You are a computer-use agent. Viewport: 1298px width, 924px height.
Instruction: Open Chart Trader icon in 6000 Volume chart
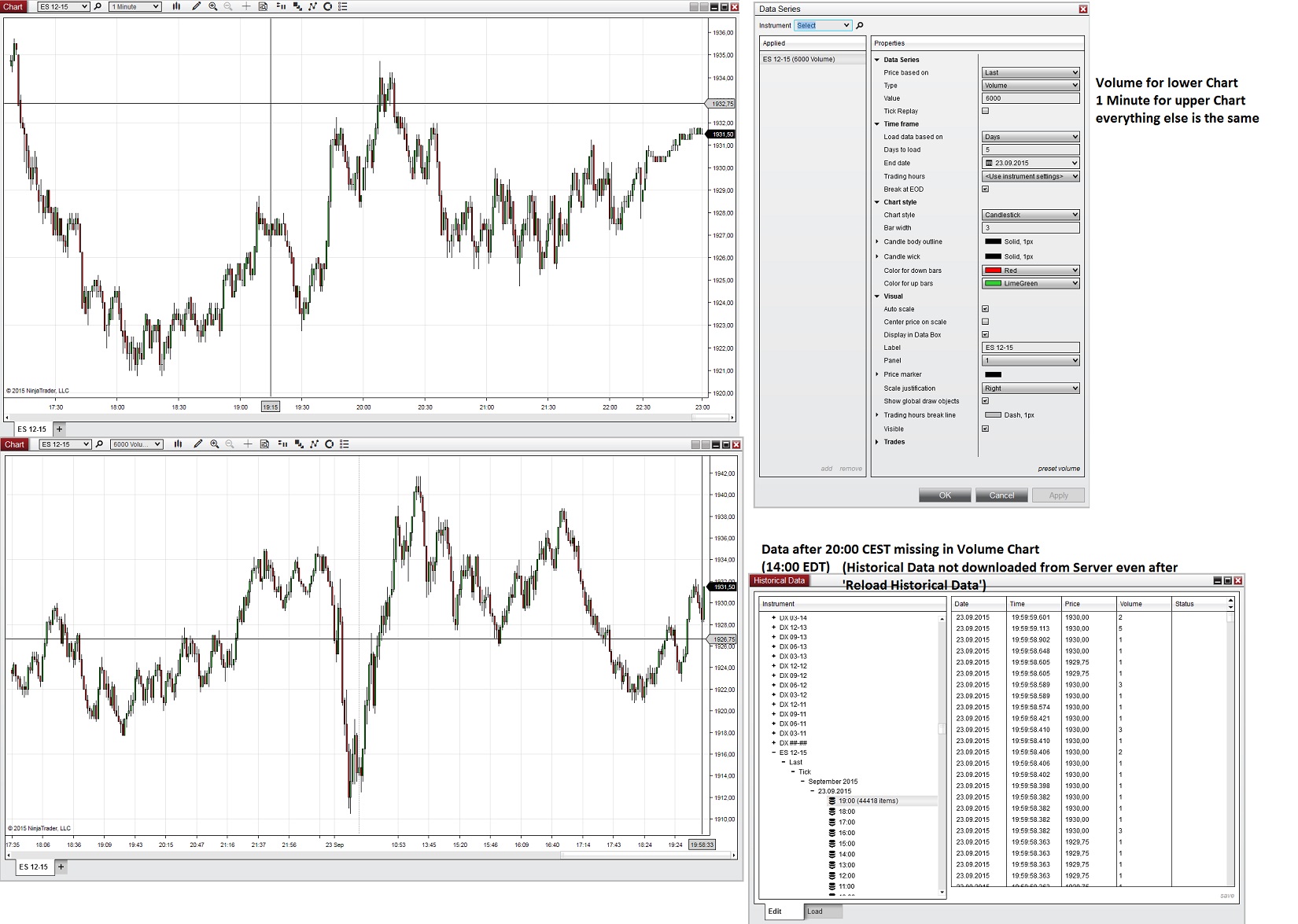point(282,444)
